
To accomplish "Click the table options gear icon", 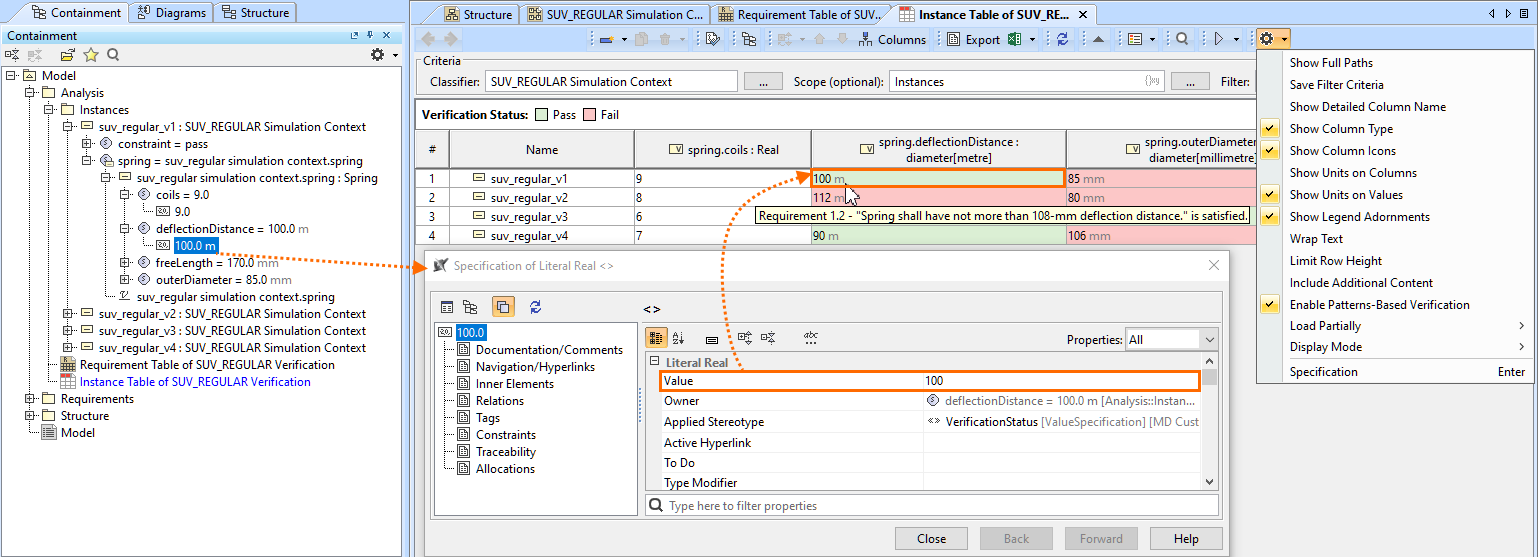I will [1267, 39].
